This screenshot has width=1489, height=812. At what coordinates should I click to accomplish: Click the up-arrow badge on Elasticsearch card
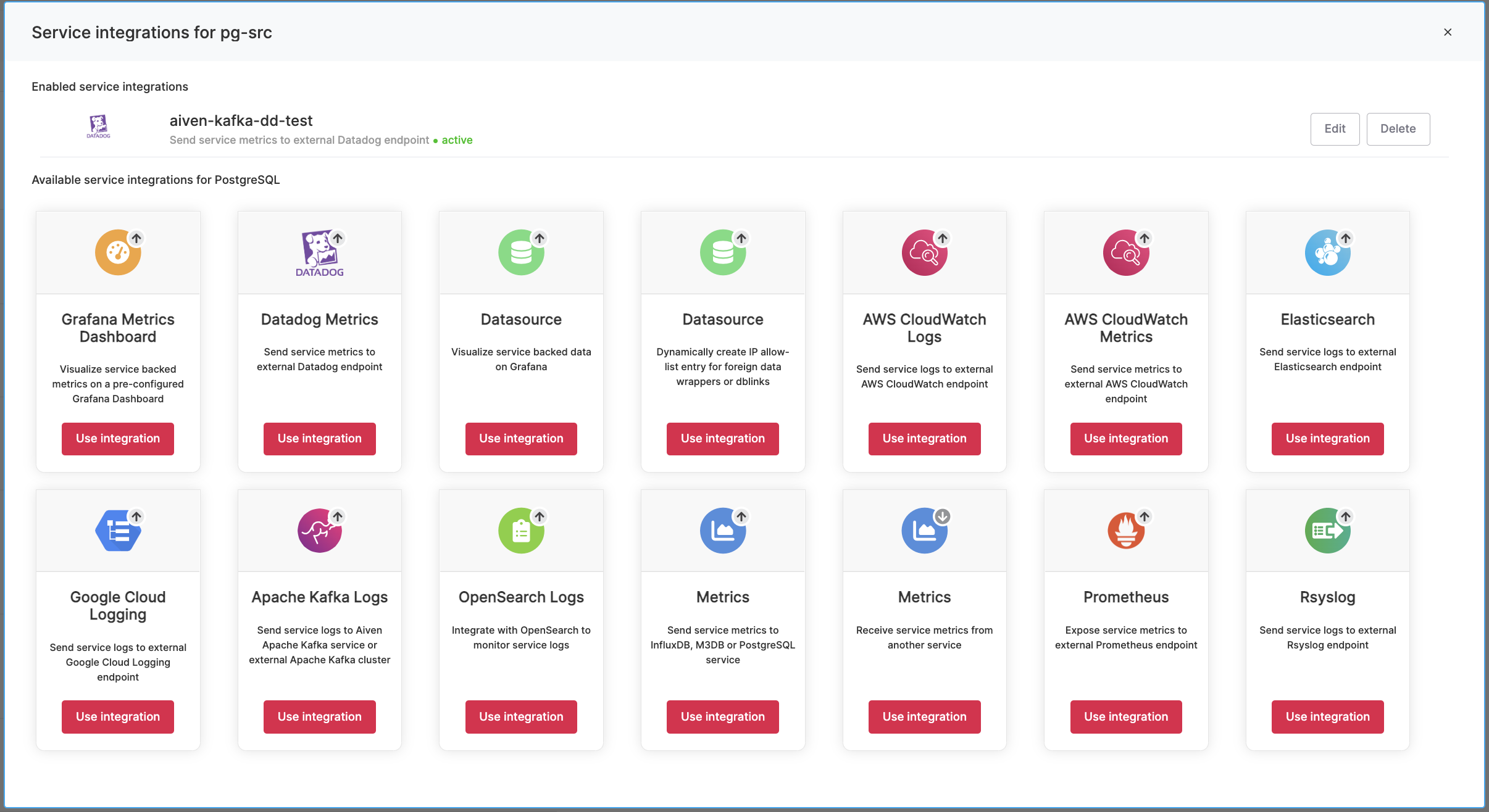click(1346, 238)
